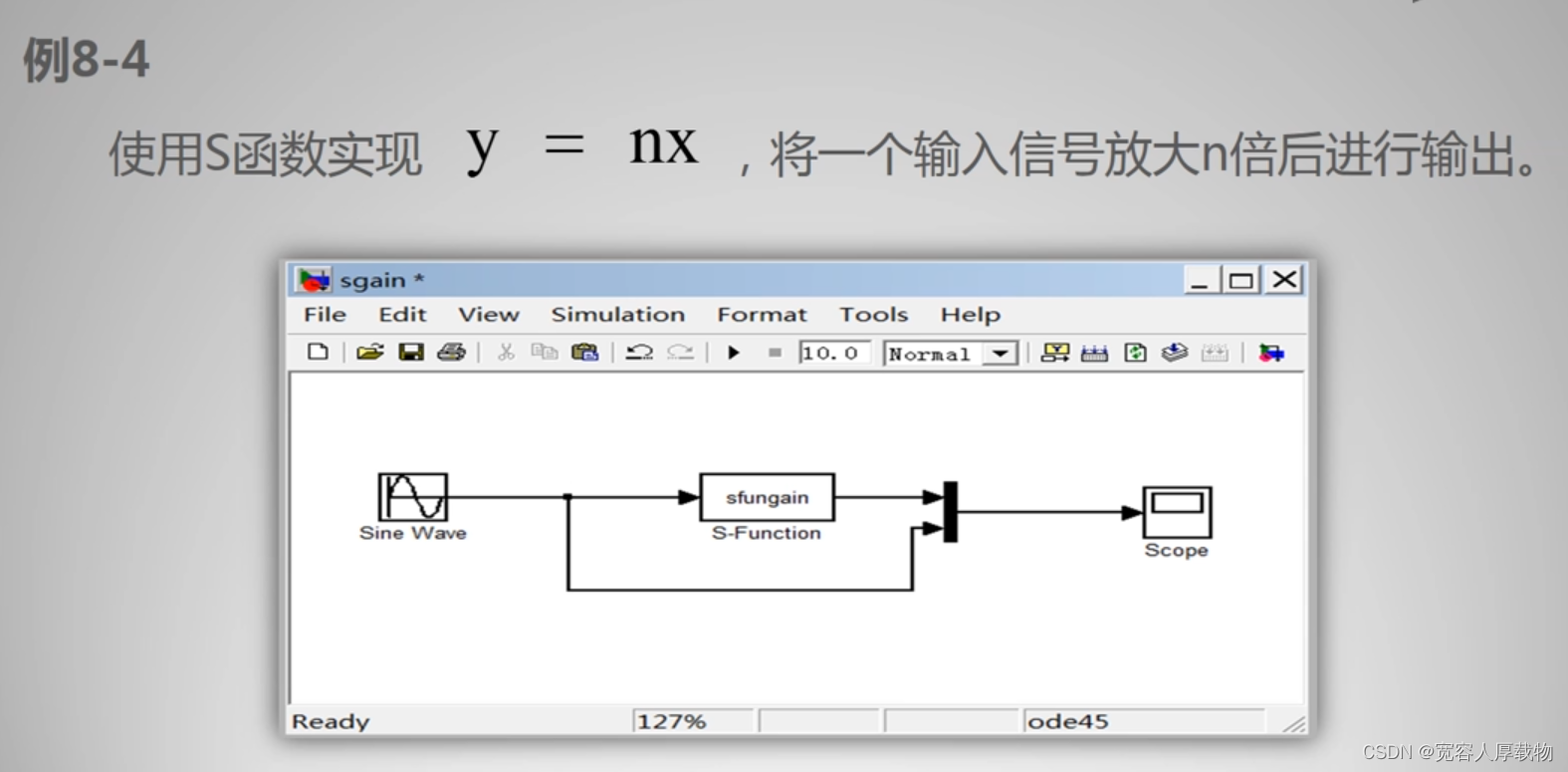Viewport: 1568px width, 772px height.
Task: Click the Simulink icon in the sgain title bar
Action: click(x=314, y=280)
